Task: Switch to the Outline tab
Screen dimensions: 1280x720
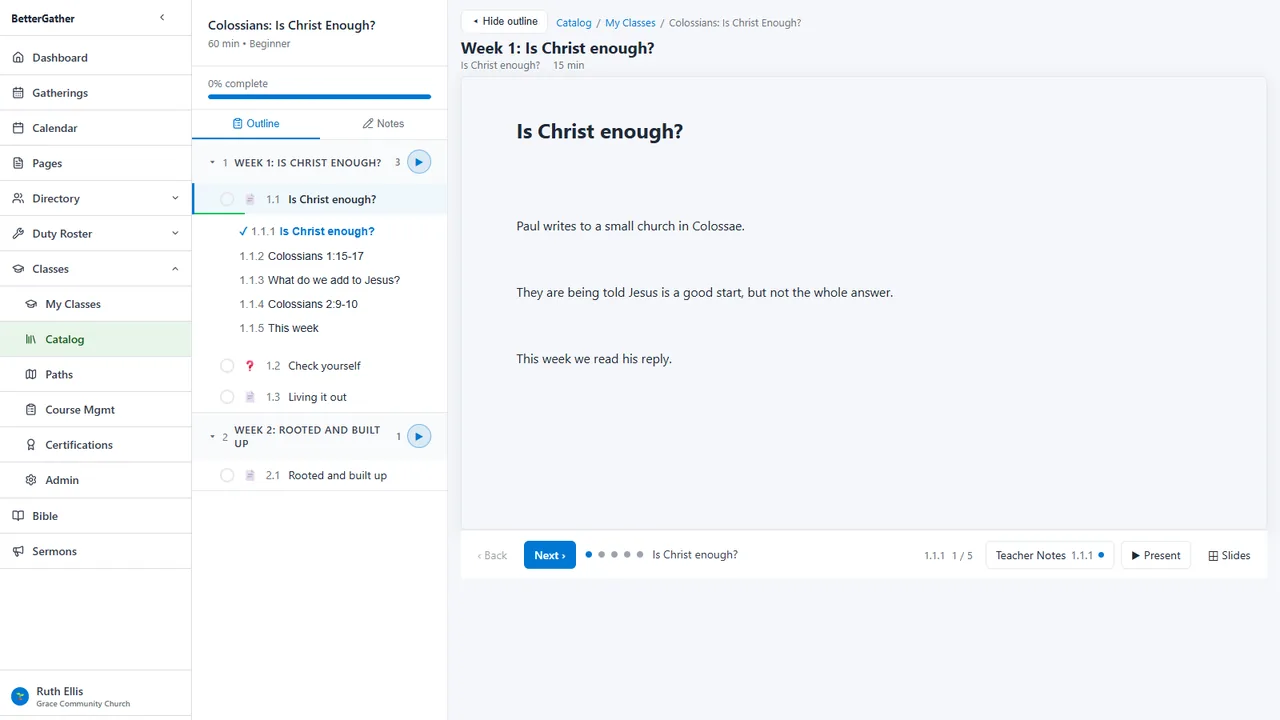Action: pos(256,124)
